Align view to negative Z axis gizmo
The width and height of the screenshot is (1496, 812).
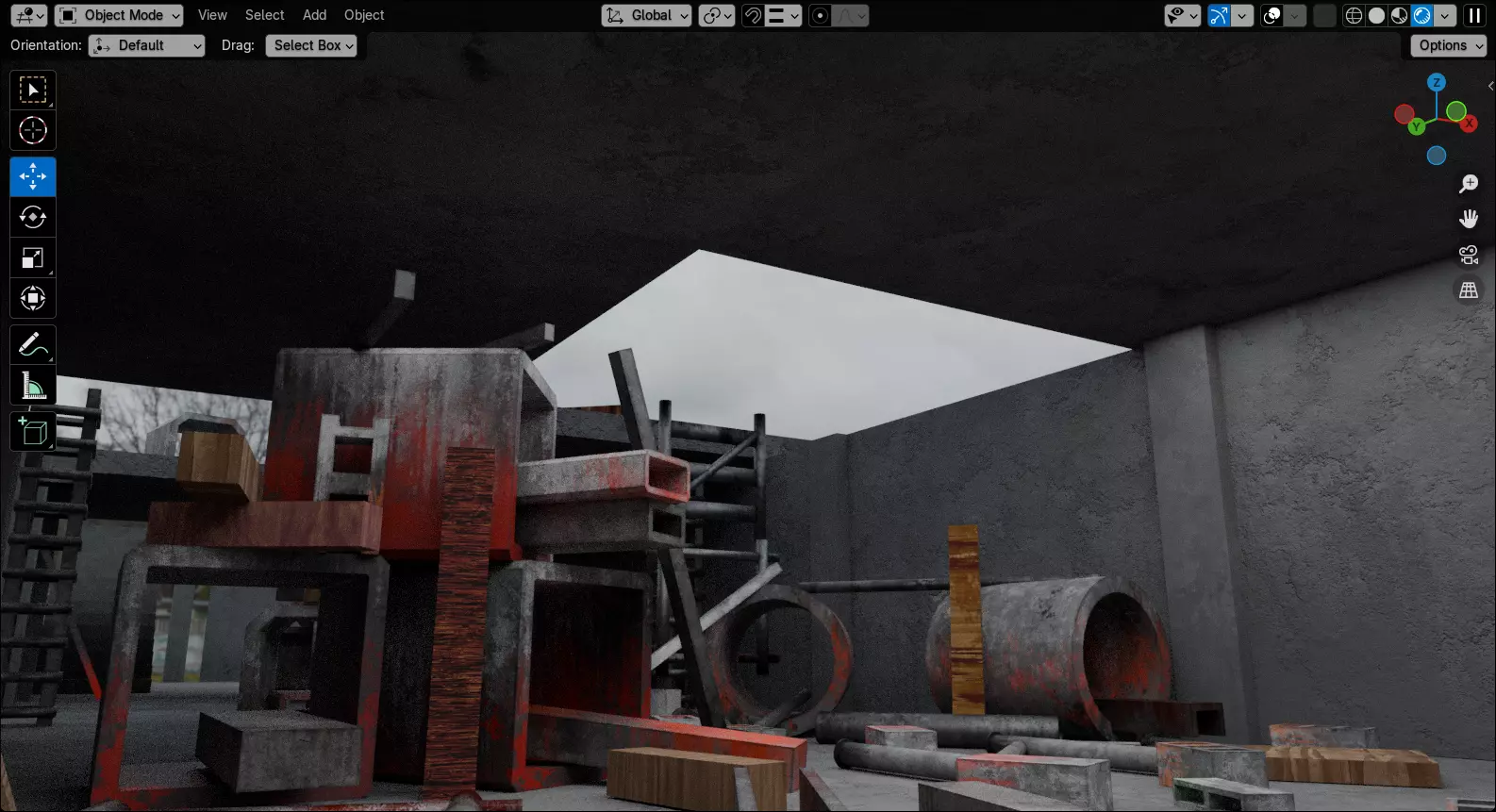coord(1437,156)
